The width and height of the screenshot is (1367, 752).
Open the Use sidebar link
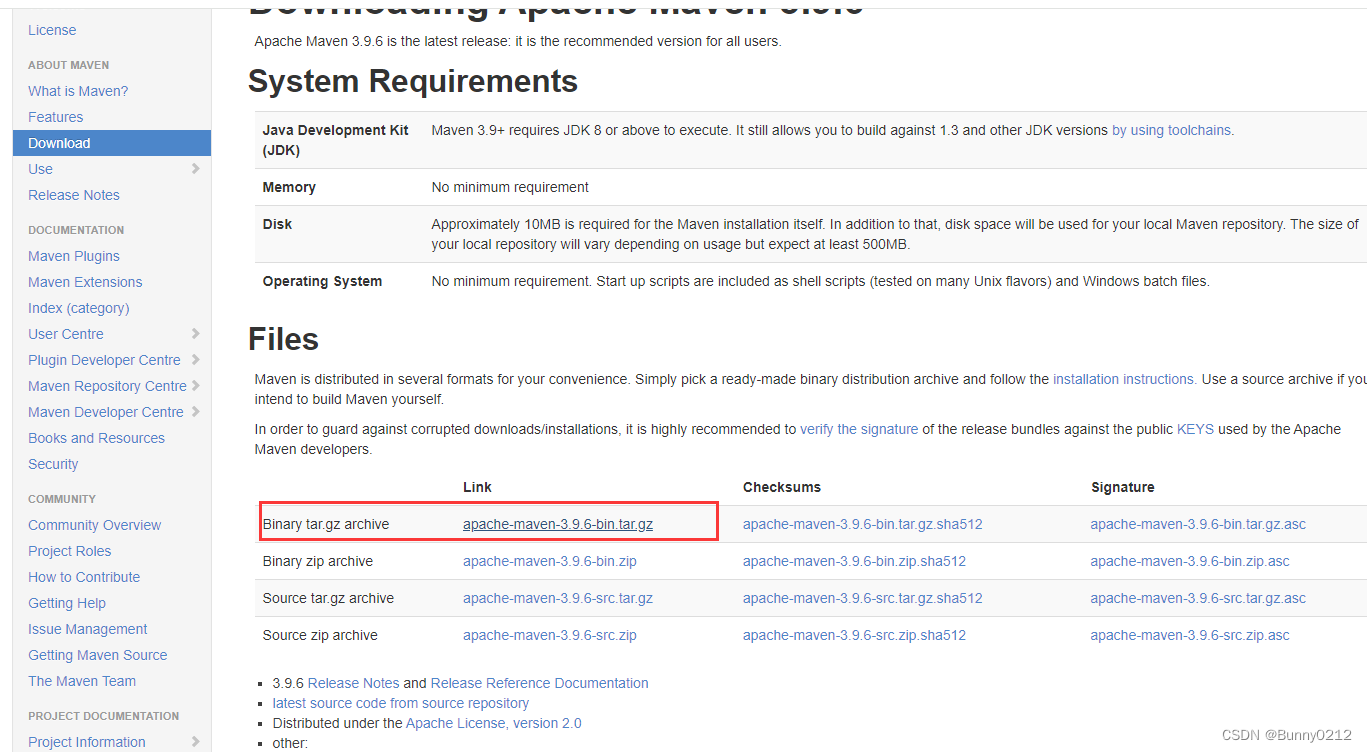coord(41,169)
